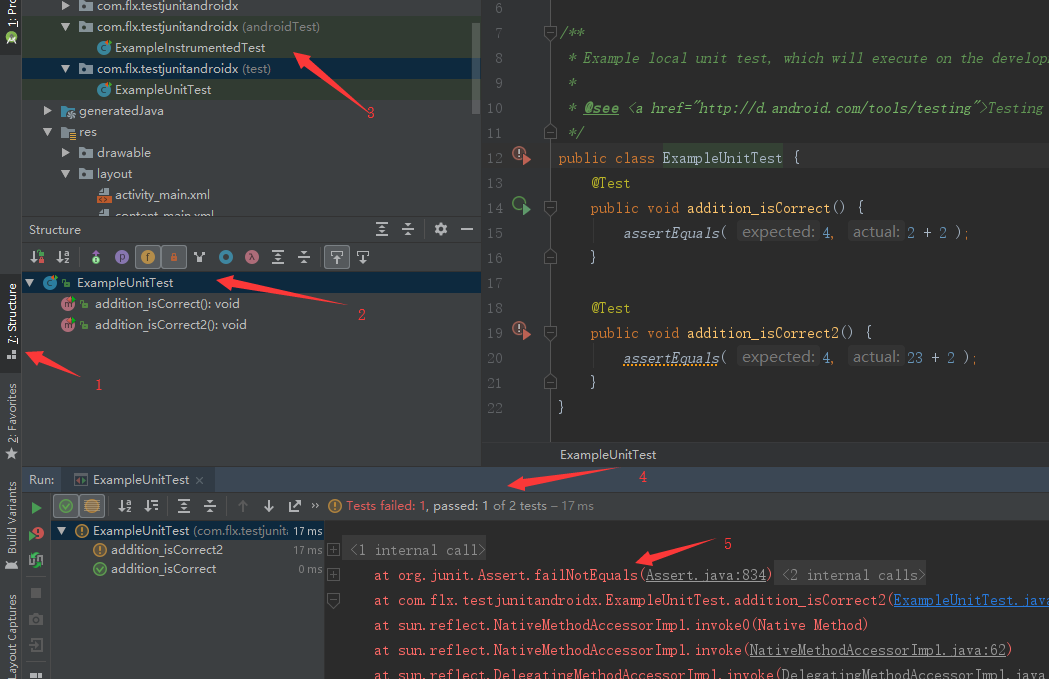Open Structure panel settings gear

click(x=440, y=229)
